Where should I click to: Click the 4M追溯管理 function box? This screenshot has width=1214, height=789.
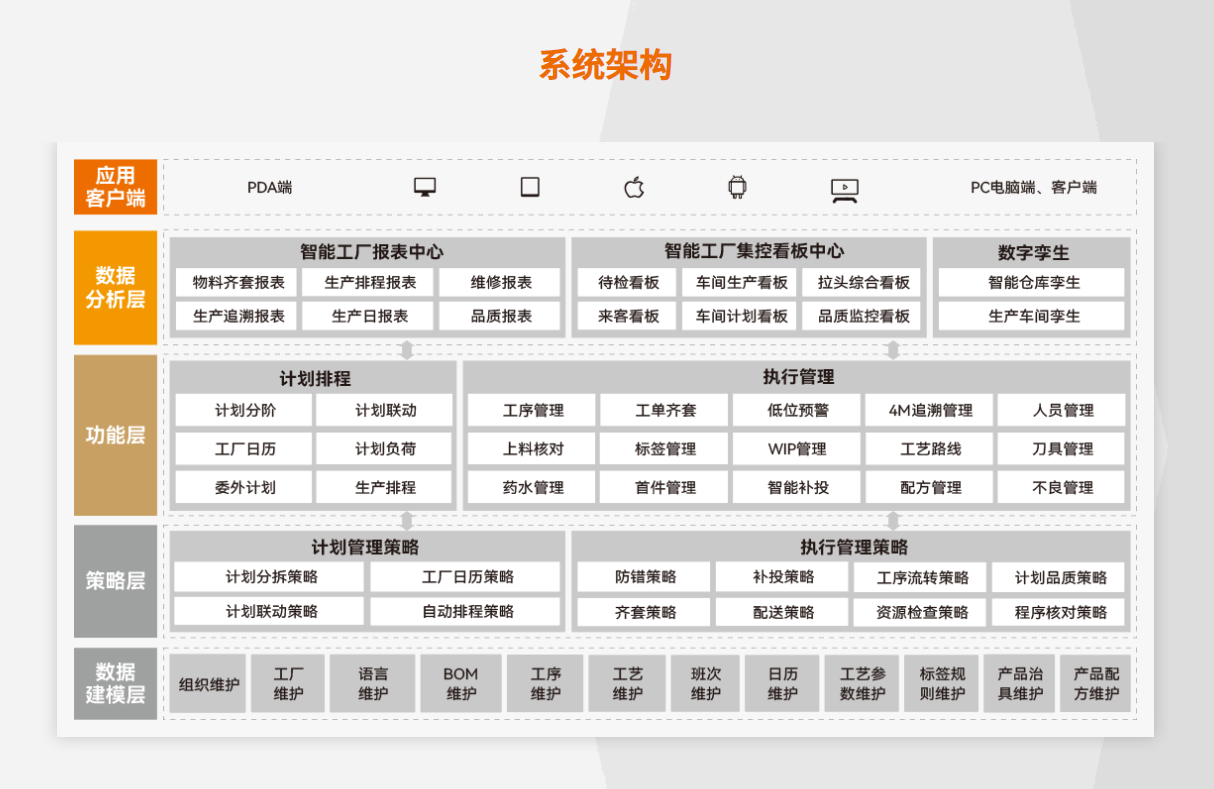(x=930, y=410)
